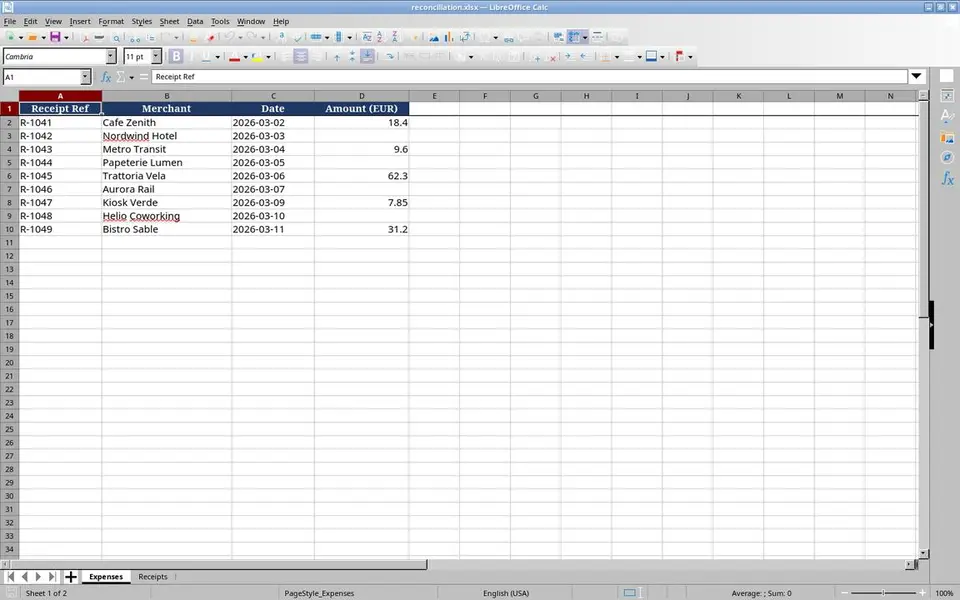The width and height of the screenshot is (960, 600).
Task: Toggle Align Right
Action: (317, 56)
